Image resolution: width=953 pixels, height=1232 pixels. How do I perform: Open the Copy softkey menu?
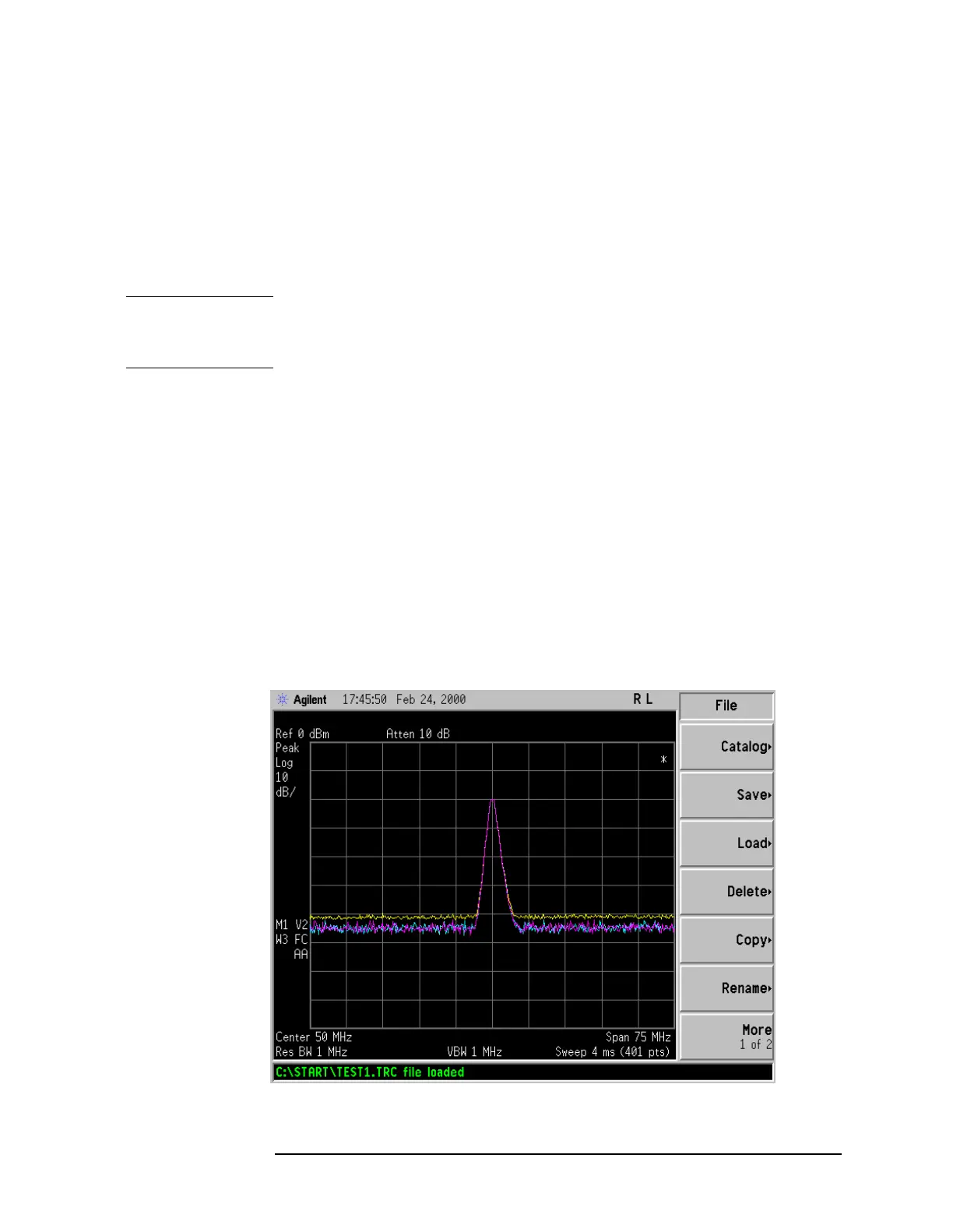726,940
